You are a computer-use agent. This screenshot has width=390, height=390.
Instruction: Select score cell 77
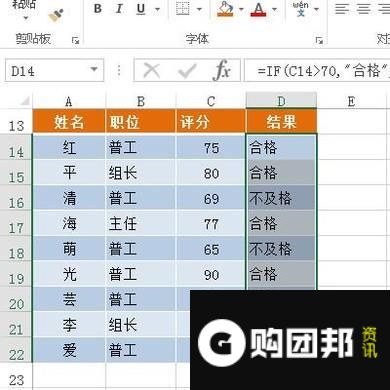211,223
